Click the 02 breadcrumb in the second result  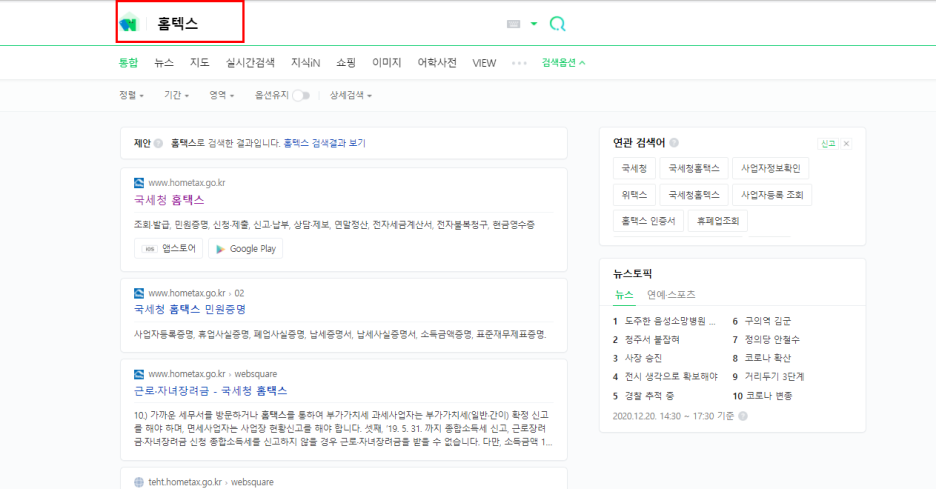point(239,293)
